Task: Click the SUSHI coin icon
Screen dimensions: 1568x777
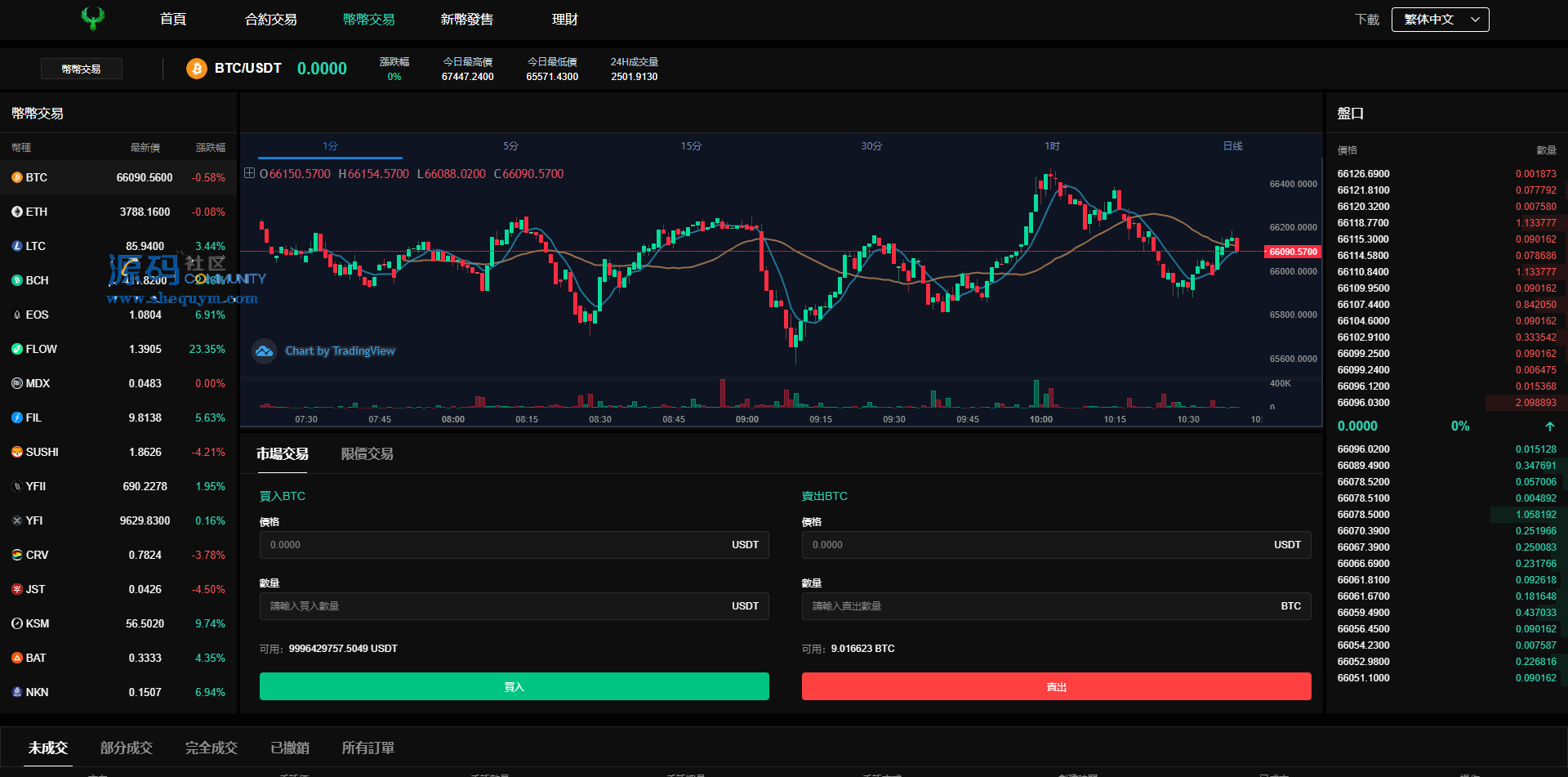Action: pyautogui.click(x=17, y=452)
